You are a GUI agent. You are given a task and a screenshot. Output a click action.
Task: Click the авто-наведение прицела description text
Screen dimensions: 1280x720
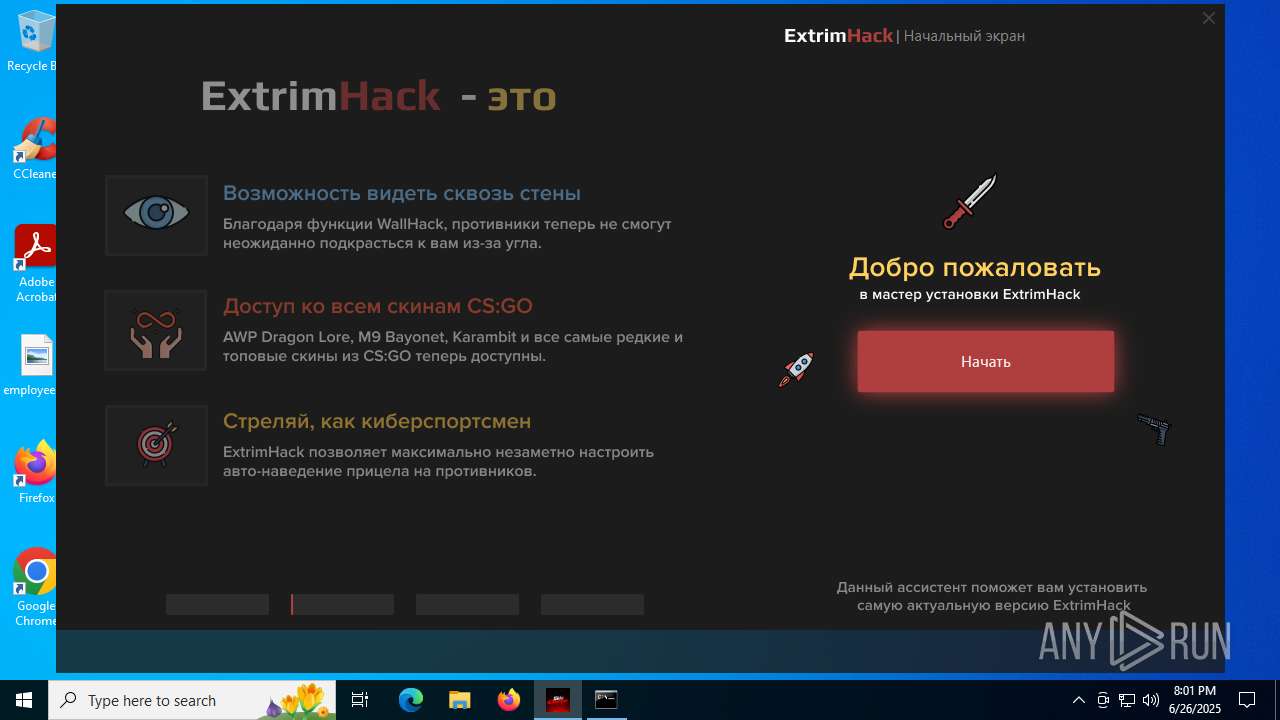[x=438, y=461]
